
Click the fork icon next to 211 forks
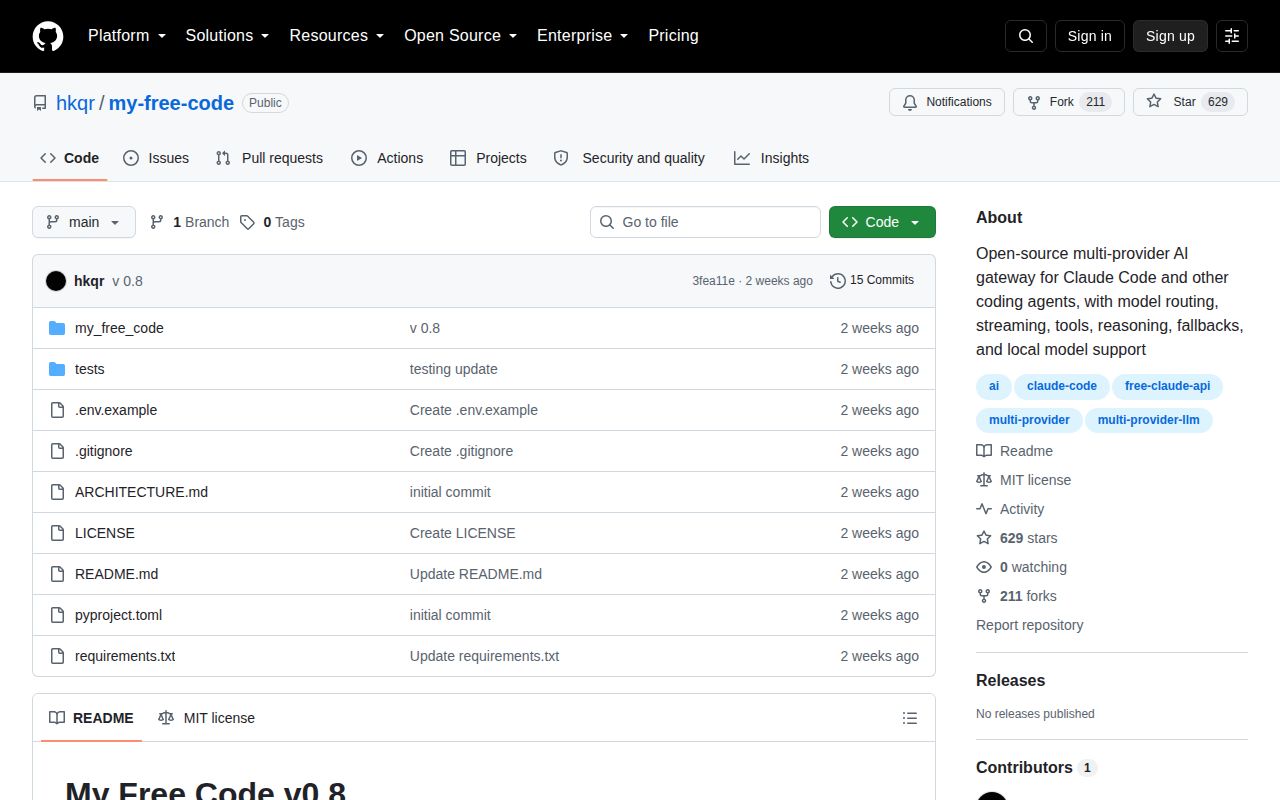click(x=984, y=596)
